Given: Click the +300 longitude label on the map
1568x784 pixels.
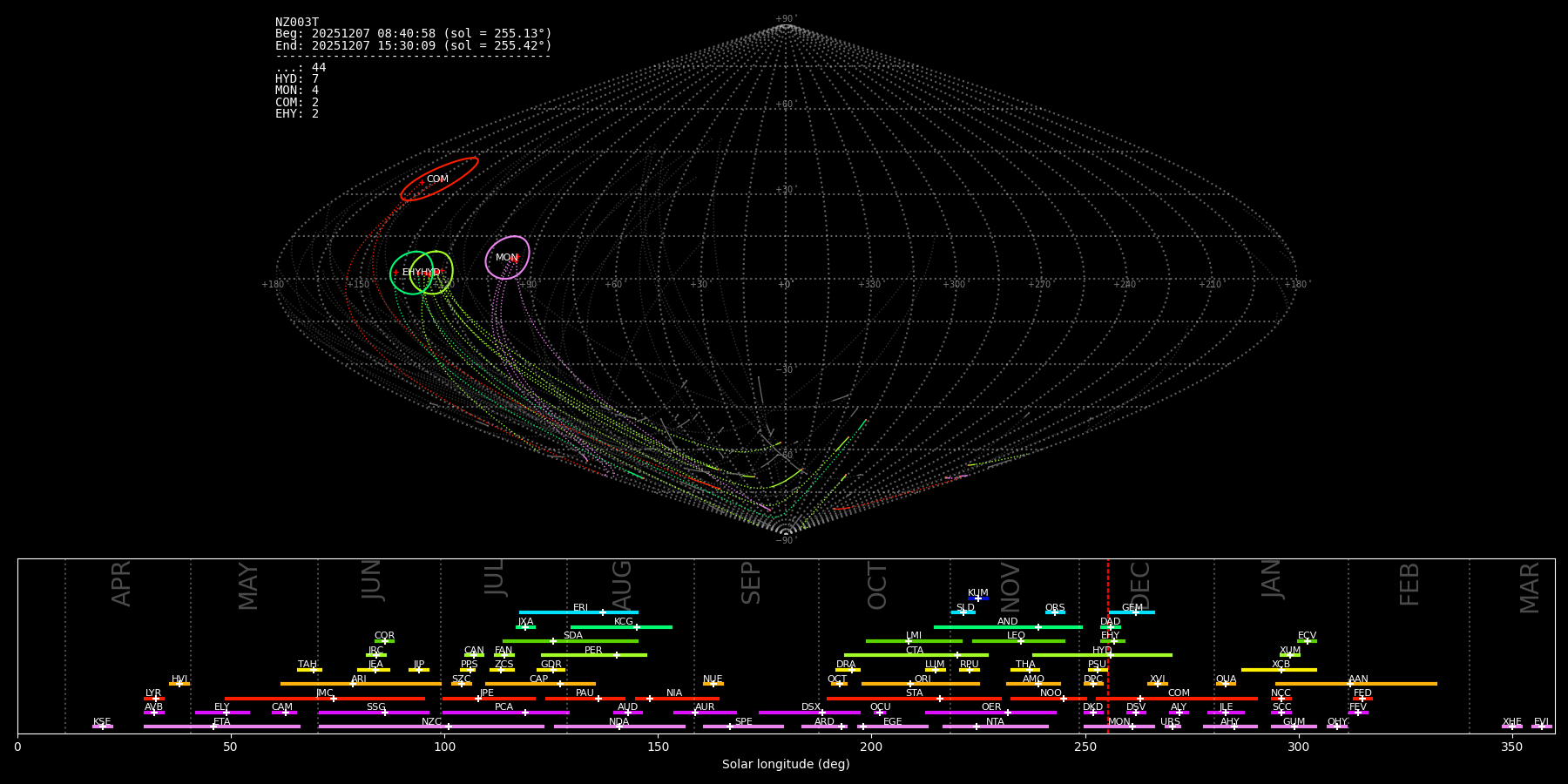Looking at the screenshot, I should (954, 285).
